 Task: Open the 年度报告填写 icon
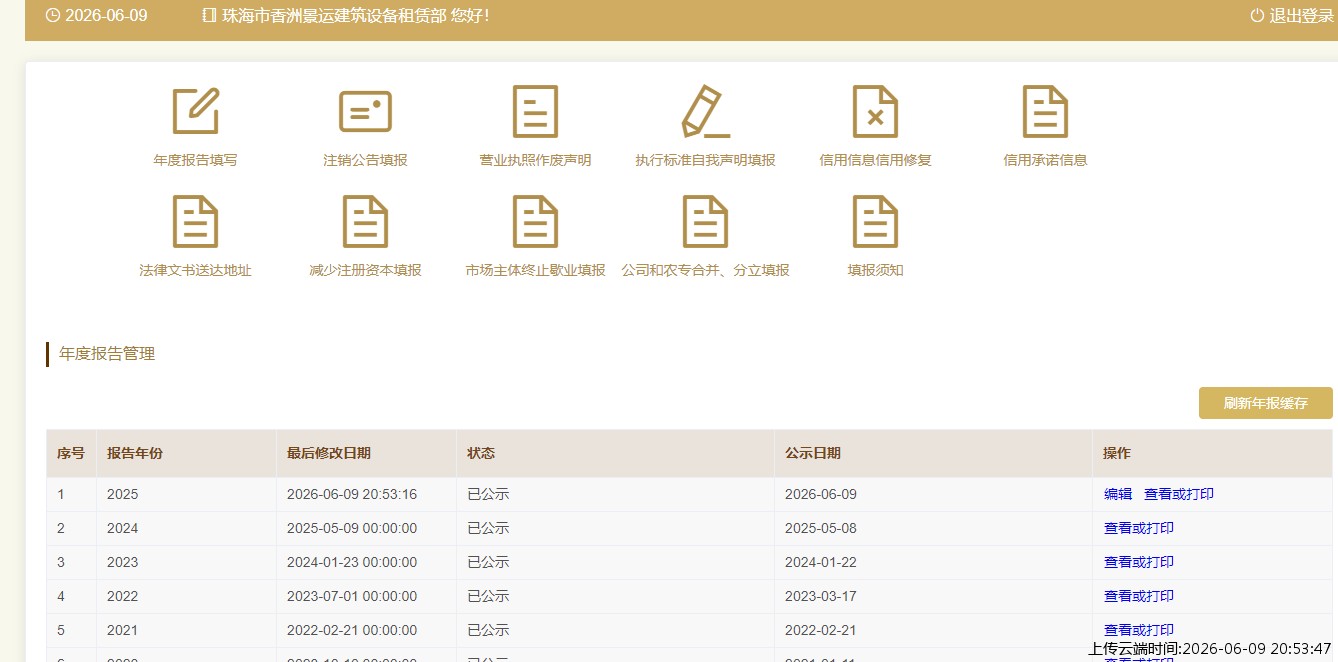pyautogui.click(x=195, y=111)
